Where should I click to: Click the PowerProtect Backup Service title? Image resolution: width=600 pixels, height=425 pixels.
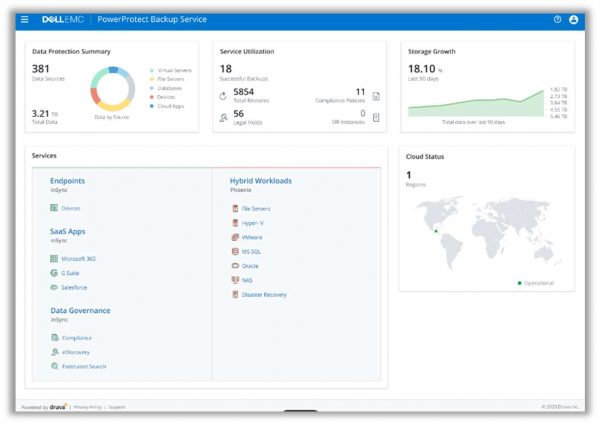pos(152,19)
